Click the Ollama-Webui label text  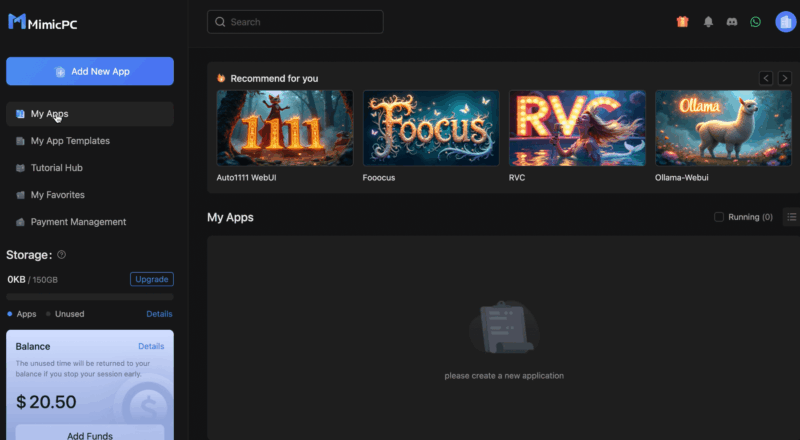click(x=682, y=178)
